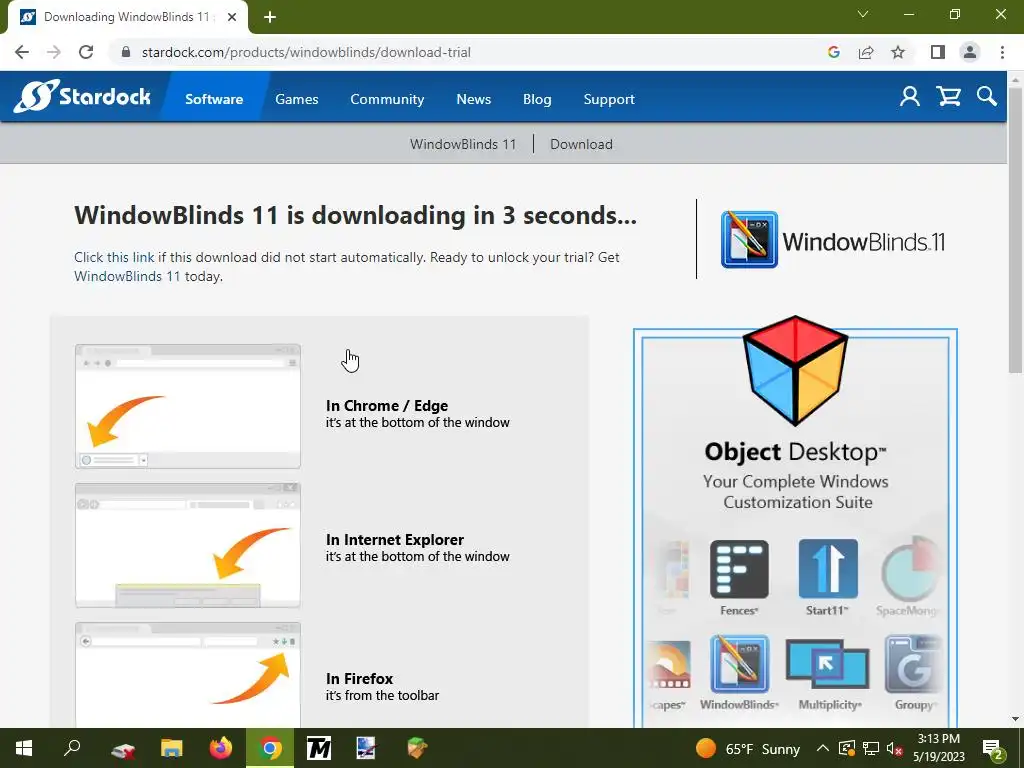Click the Internet Explorer instruction thumbnail
1024x768 pixels.
188,545
